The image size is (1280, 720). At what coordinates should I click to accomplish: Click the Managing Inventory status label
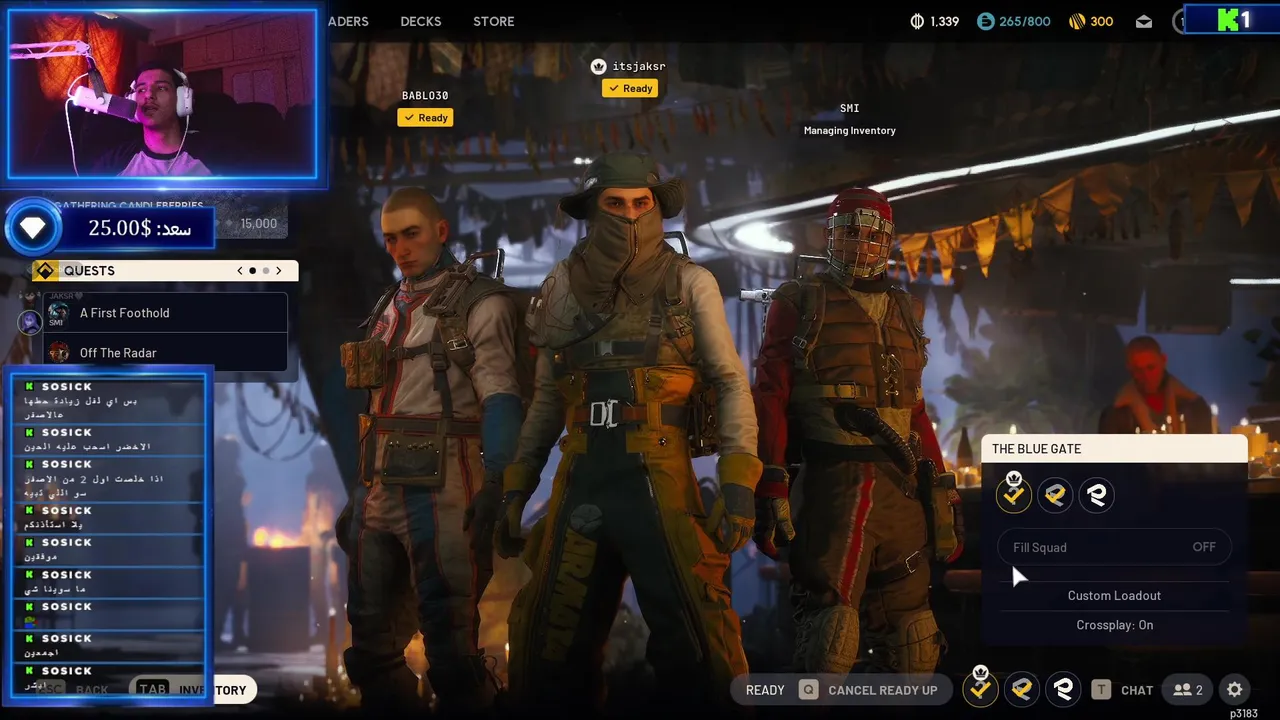[849, 130]
